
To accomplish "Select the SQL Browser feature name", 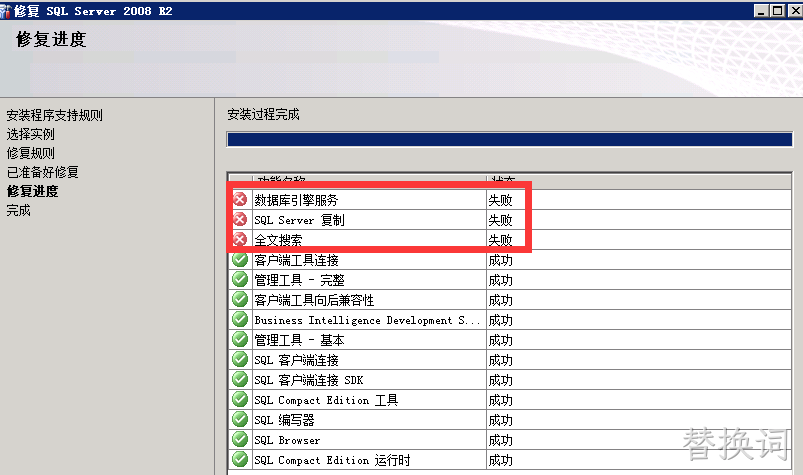I will click(287, 440).
